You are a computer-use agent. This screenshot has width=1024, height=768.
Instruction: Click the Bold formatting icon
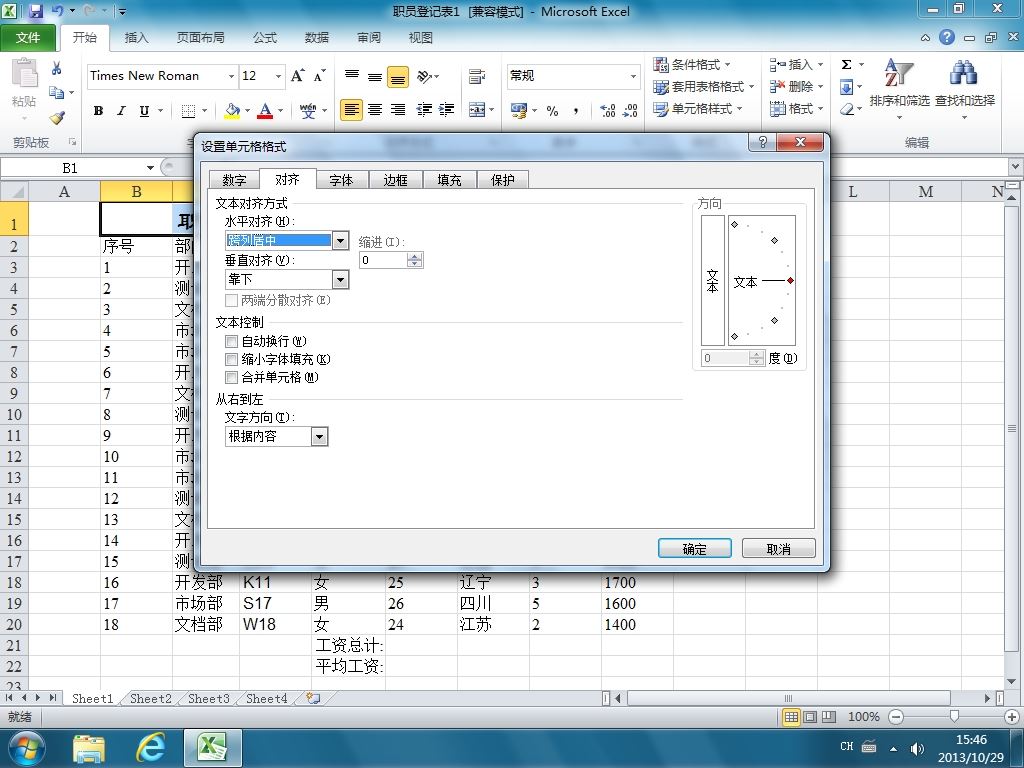[99, 110]
